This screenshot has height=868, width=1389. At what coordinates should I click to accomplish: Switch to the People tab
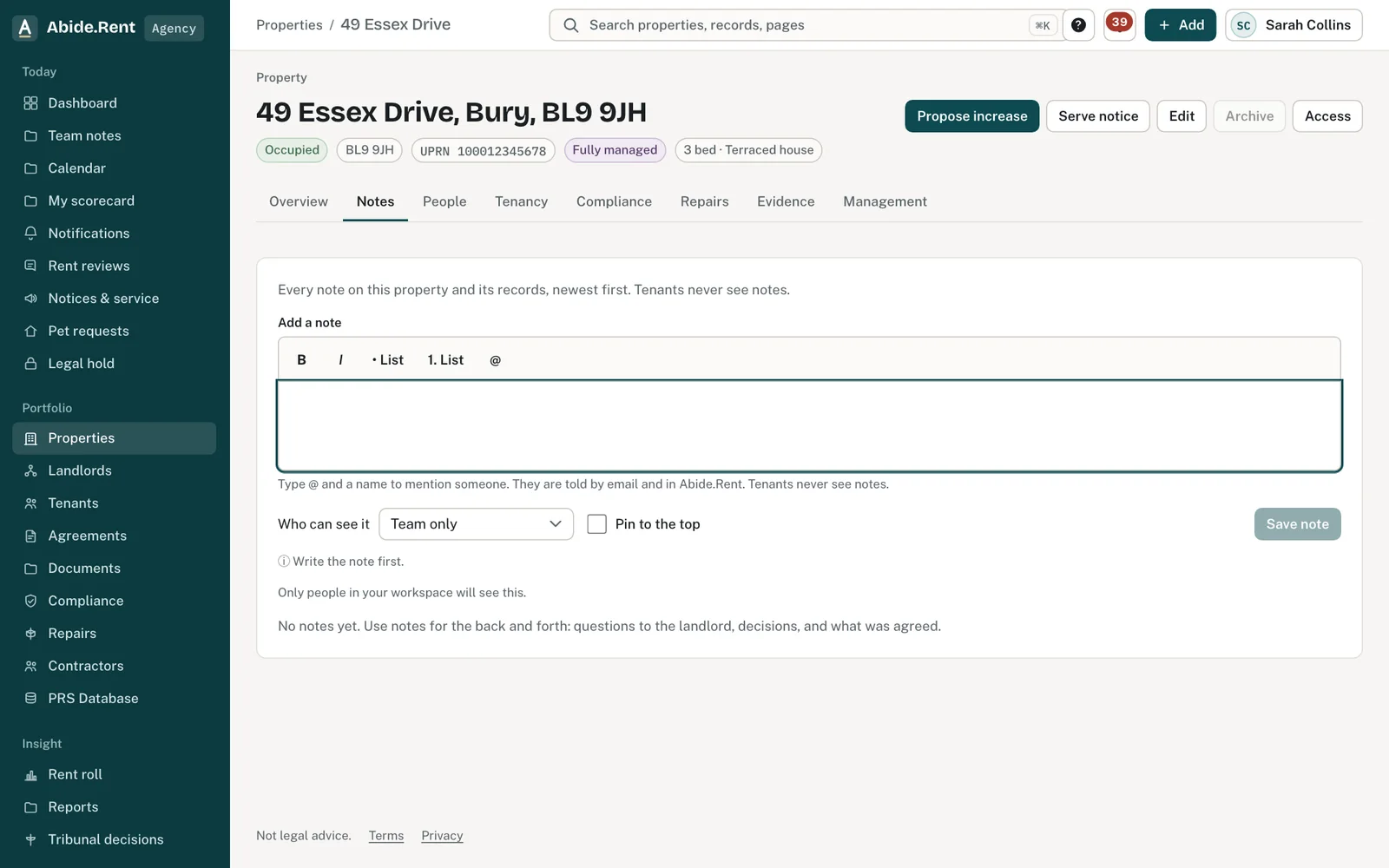[x=444, y=201]
